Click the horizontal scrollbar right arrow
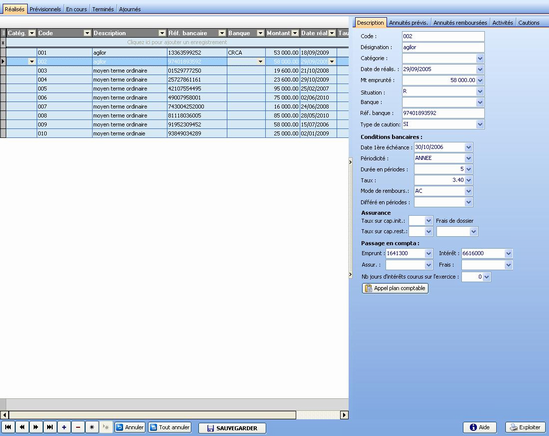Viewport: 549px width, 436px height. [344, 415]
